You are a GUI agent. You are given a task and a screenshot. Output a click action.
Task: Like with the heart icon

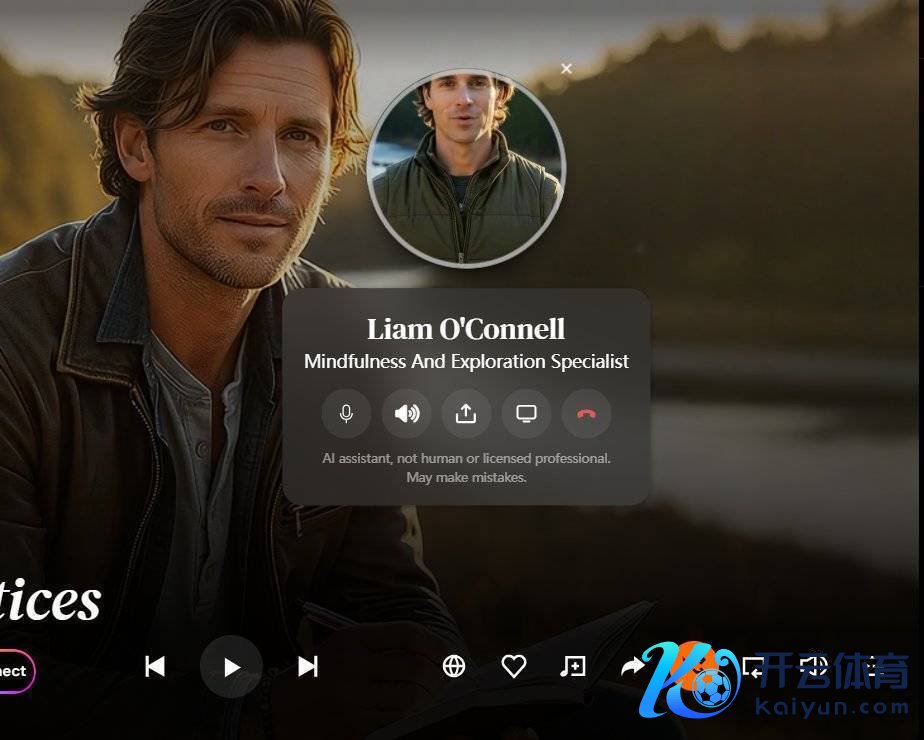[x=514, y=666]
